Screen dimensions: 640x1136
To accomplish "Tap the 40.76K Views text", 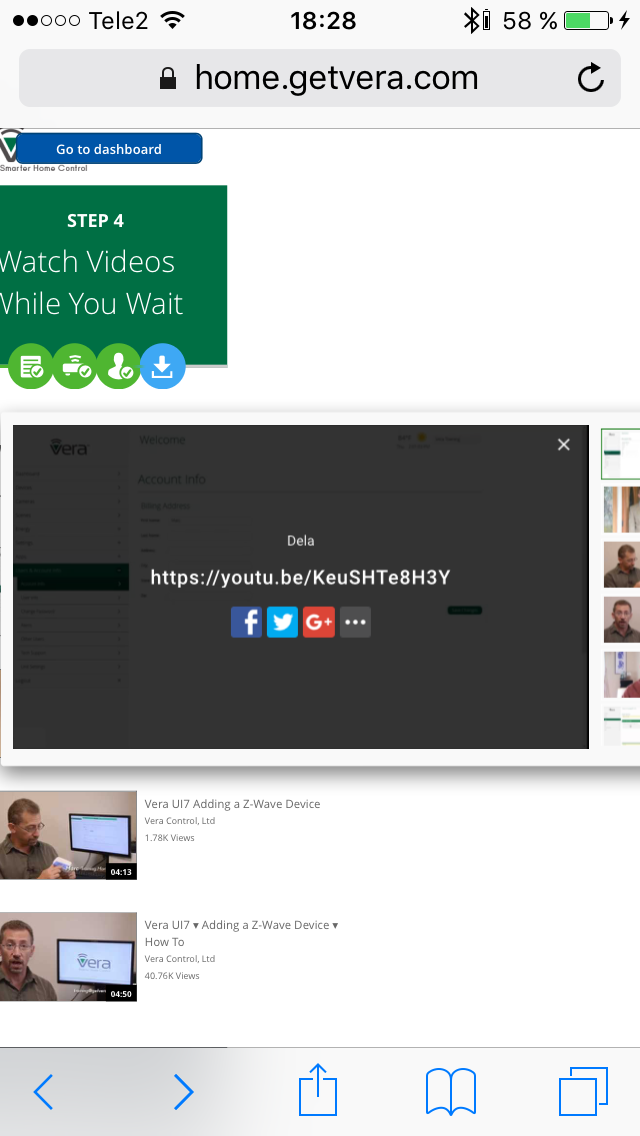I will point(172,975).
